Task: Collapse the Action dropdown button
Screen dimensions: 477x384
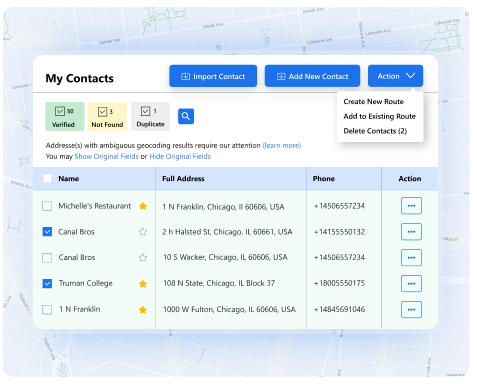Action: pos(395,76)
